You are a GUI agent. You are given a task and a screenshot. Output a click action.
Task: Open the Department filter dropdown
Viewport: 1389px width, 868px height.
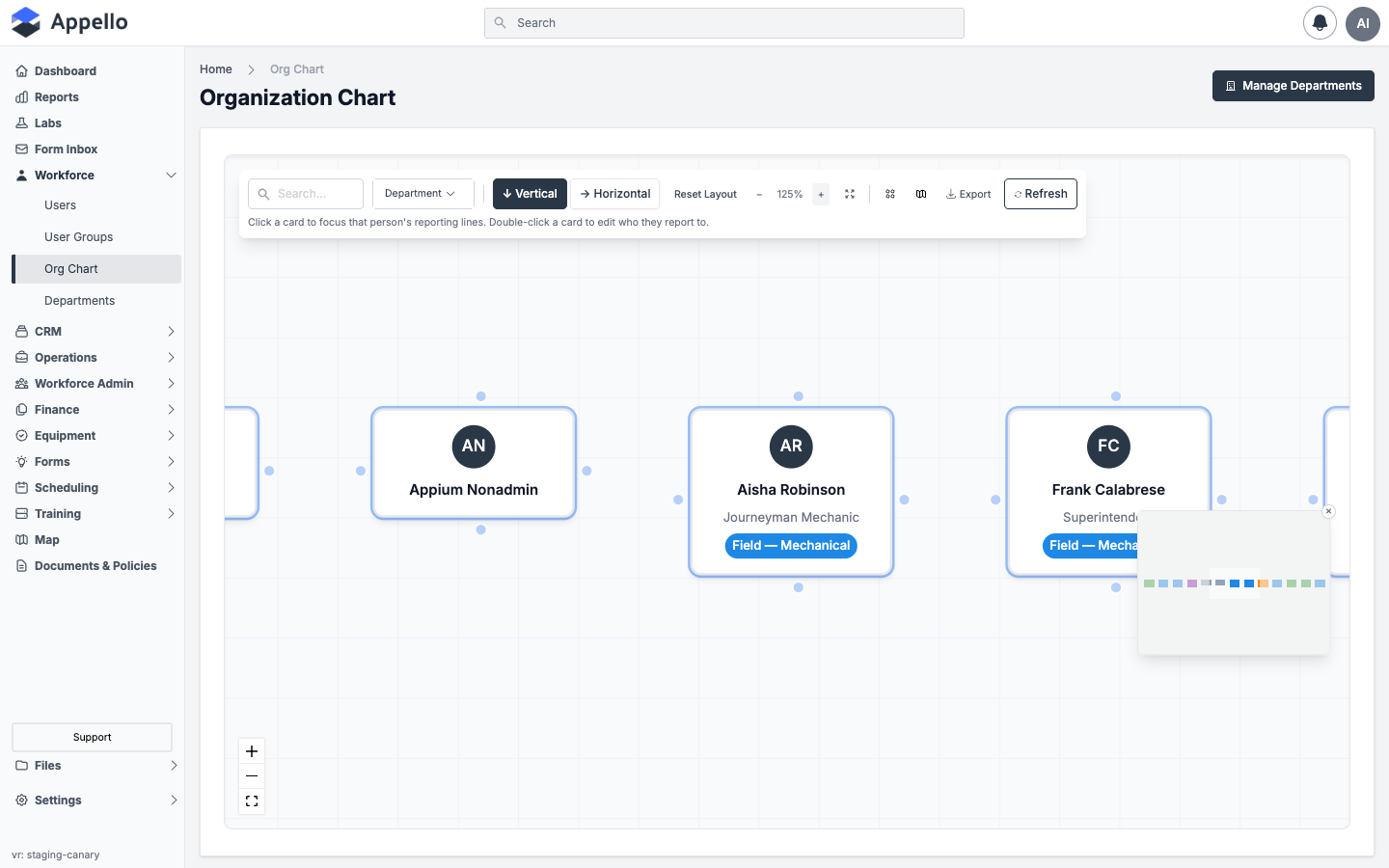[423, 194]
